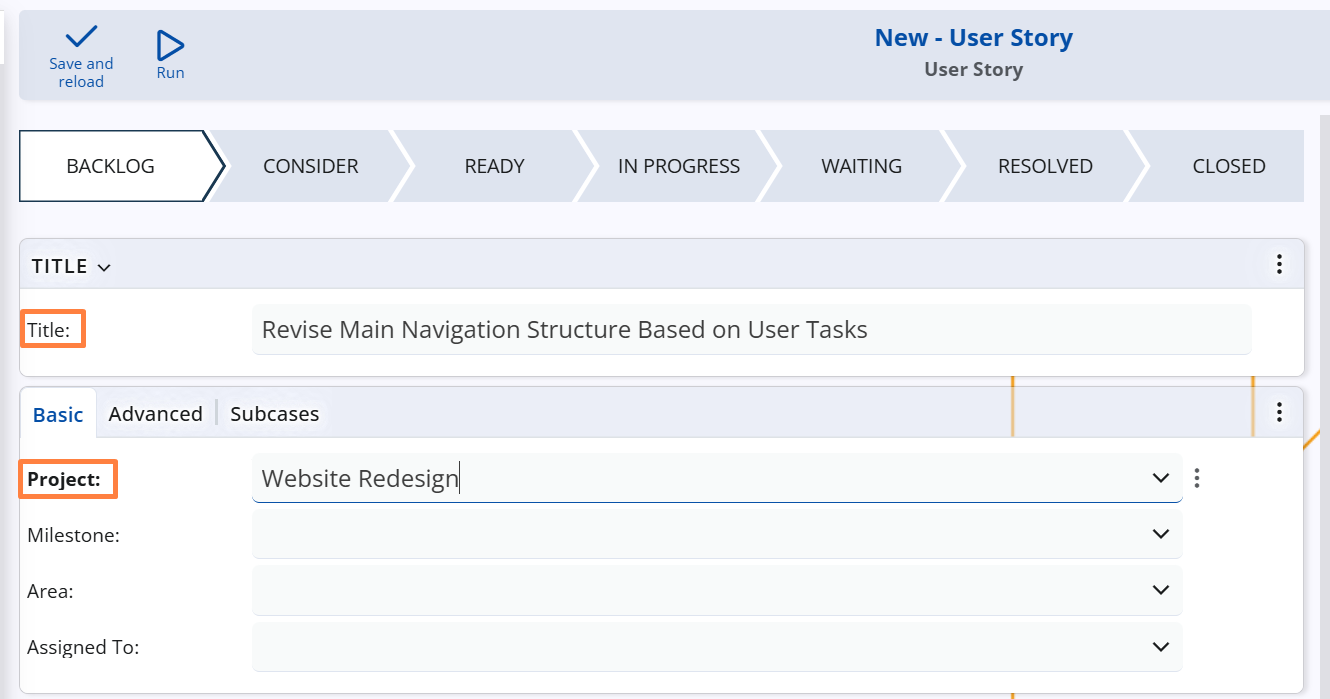The height and width of the screenshot is (699, 1330).
Task: Select the CLOSED workflow stage
Action: (1228, 166)
